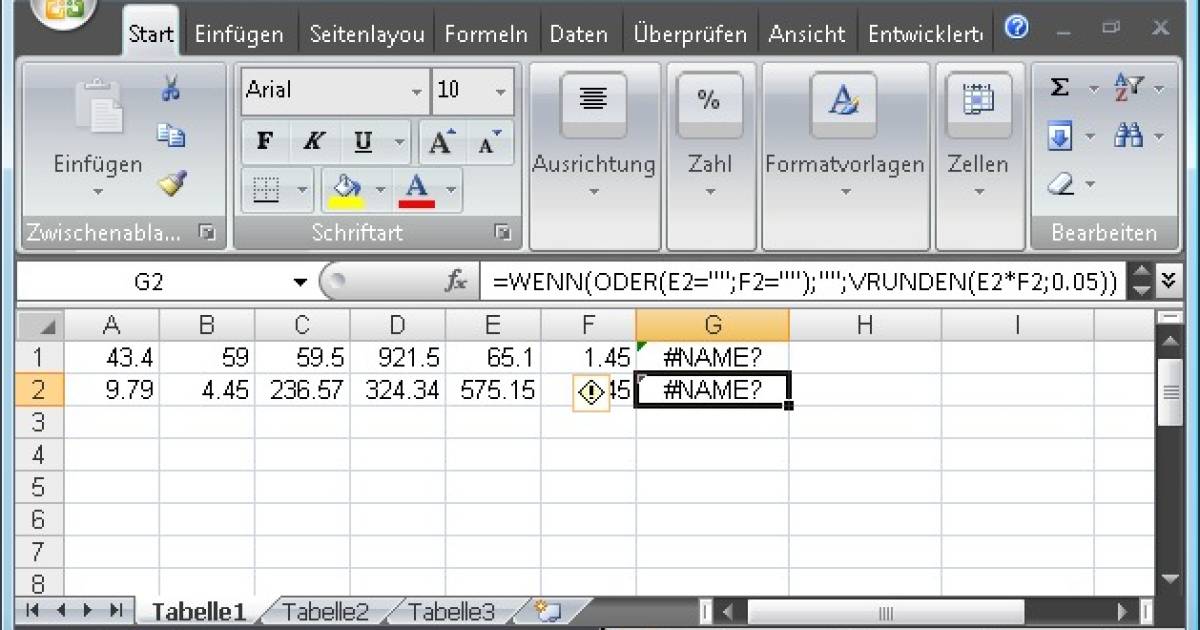Image resolution: width=1200 pixels, height=630 pixels.
Task: Select row header 2
Action: [x=40, y=390]
